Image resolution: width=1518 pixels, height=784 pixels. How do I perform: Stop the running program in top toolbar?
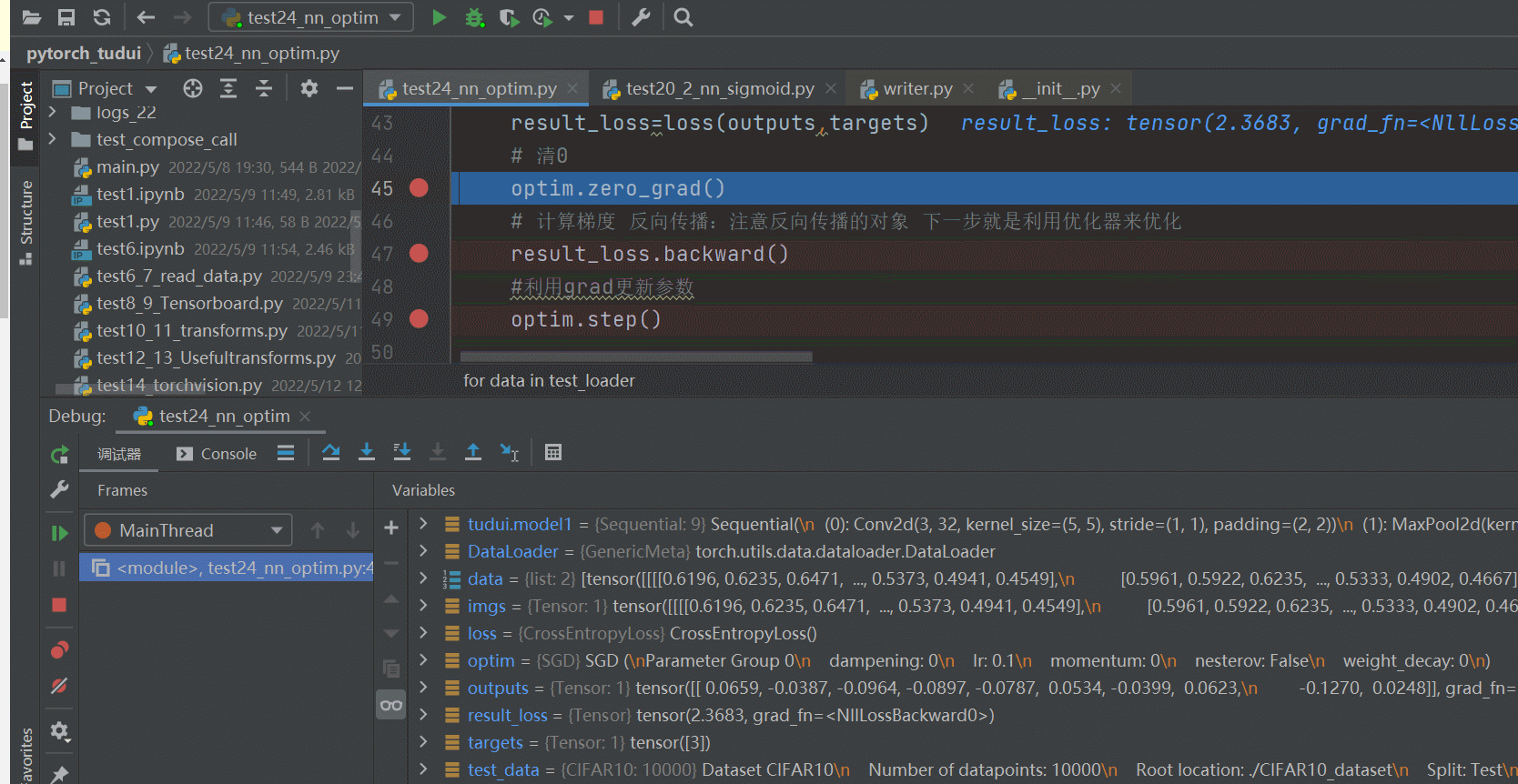click(x=596, y=17)
